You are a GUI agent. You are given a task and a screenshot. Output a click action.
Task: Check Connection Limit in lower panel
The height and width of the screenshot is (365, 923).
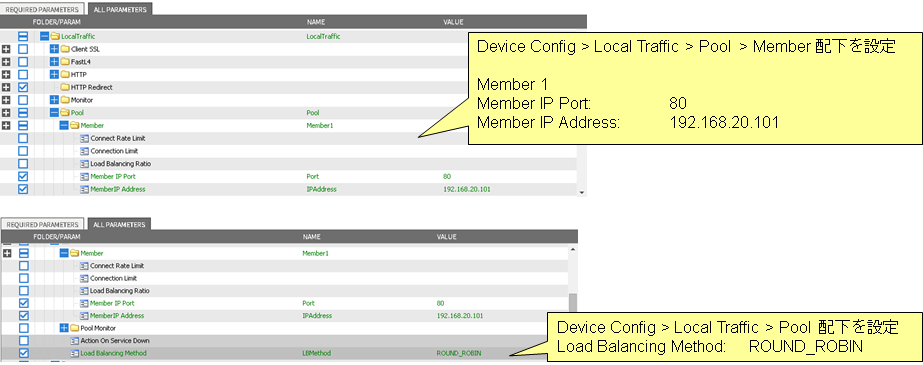[x=24, y=278]
